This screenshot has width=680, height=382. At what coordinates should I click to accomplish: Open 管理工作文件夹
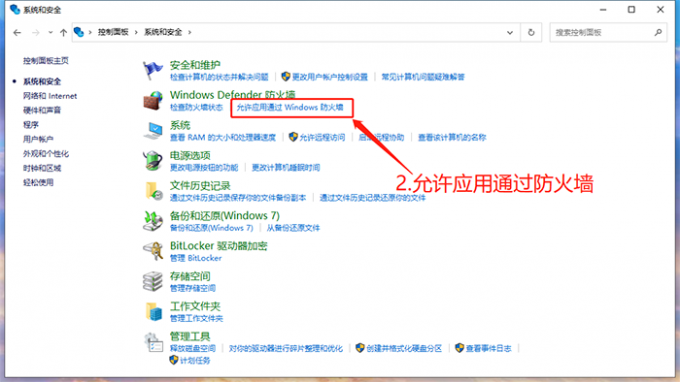click(x=196, y=319)
